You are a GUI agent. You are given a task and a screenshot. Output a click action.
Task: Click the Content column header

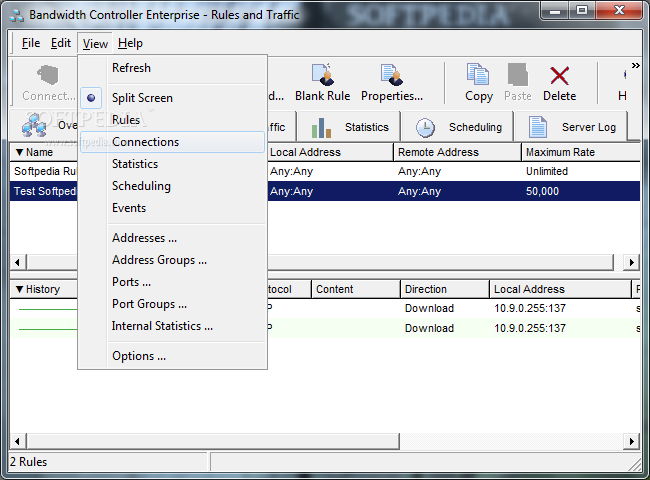pyautogui.click(x=356, y=289)
